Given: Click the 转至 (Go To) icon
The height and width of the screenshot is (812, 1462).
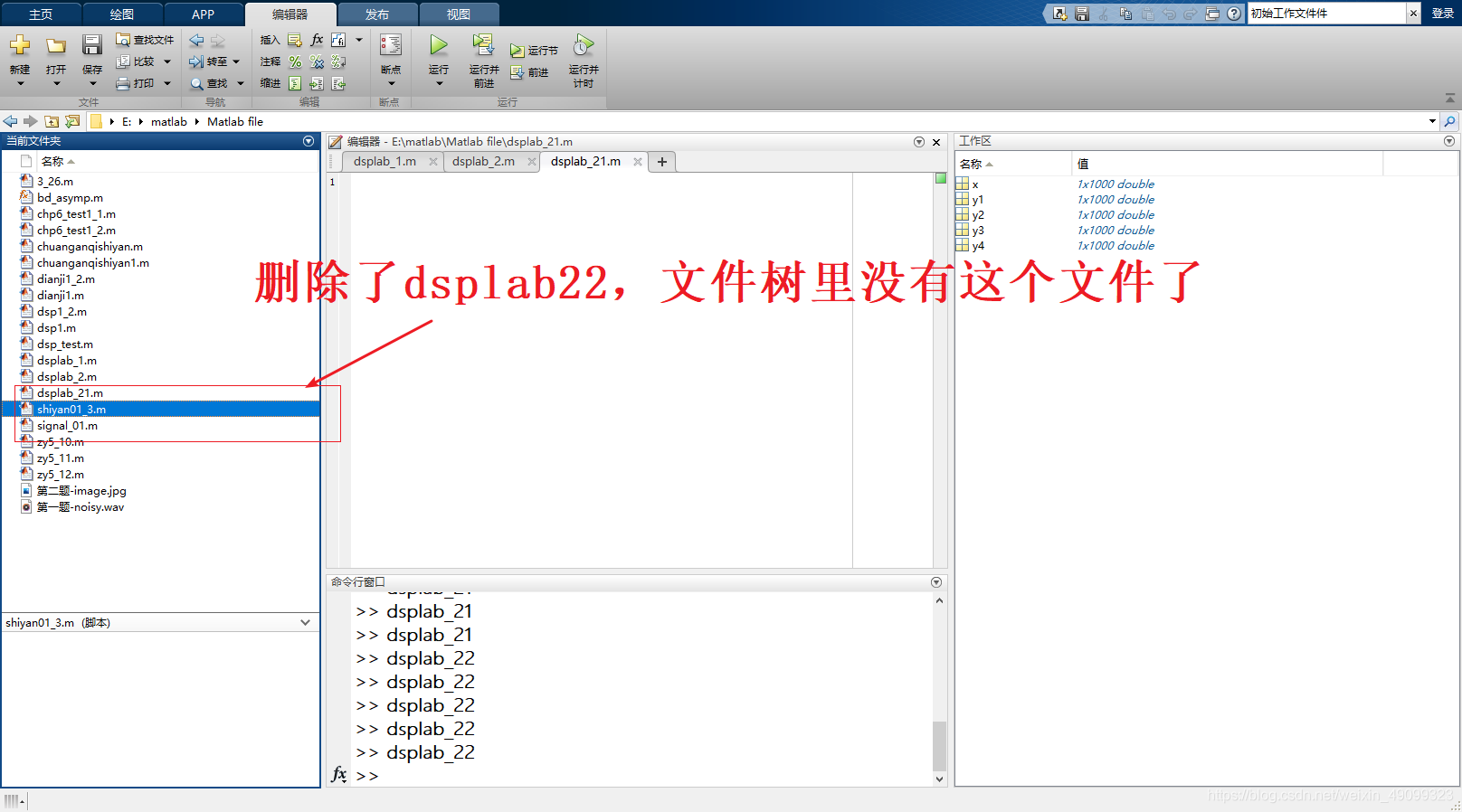Looking at the screenshot, I should click(x=196, y=61).
